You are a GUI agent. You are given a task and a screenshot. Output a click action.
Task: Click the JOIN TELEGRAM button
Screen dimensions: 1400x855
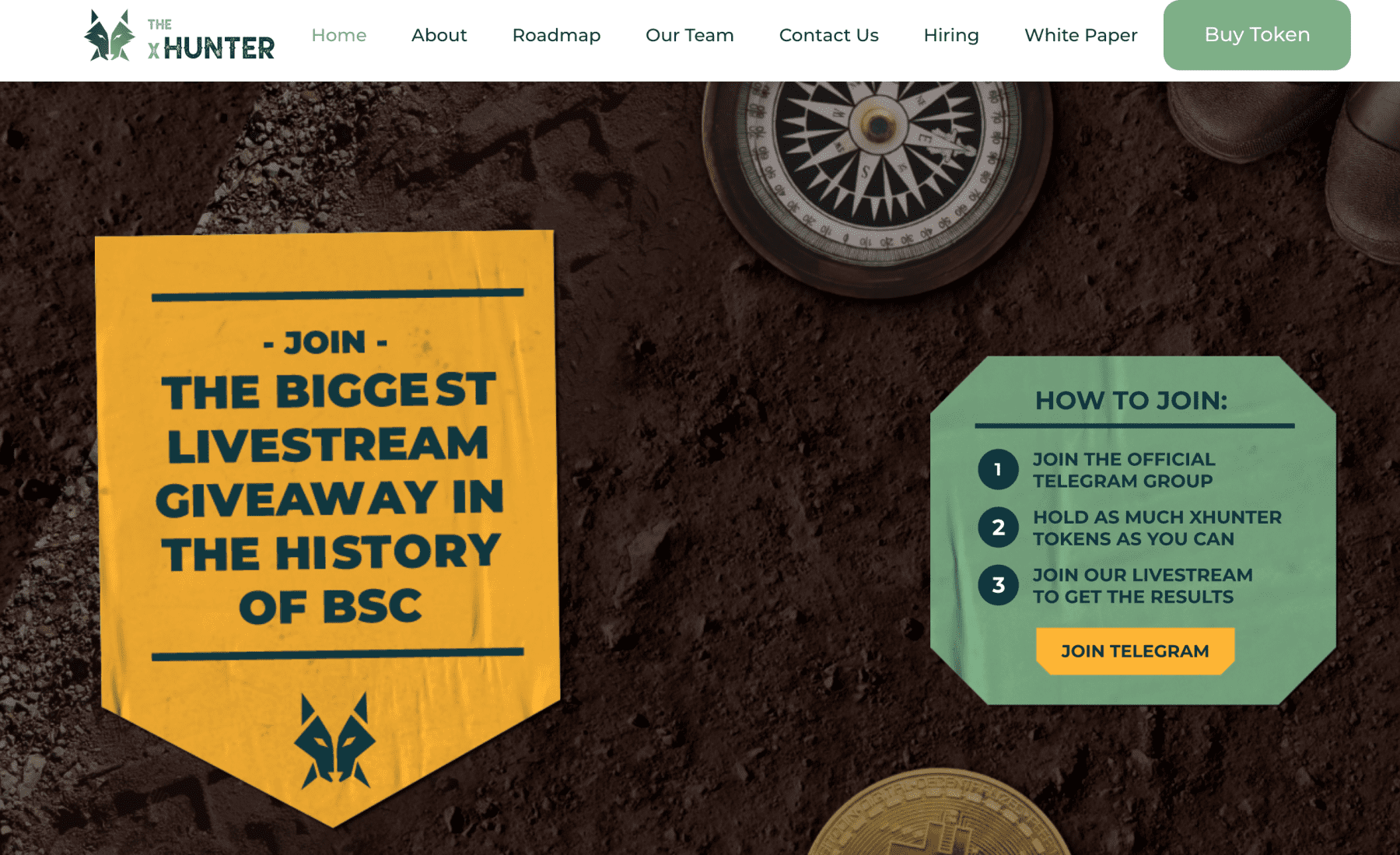tap(1135, 651)
